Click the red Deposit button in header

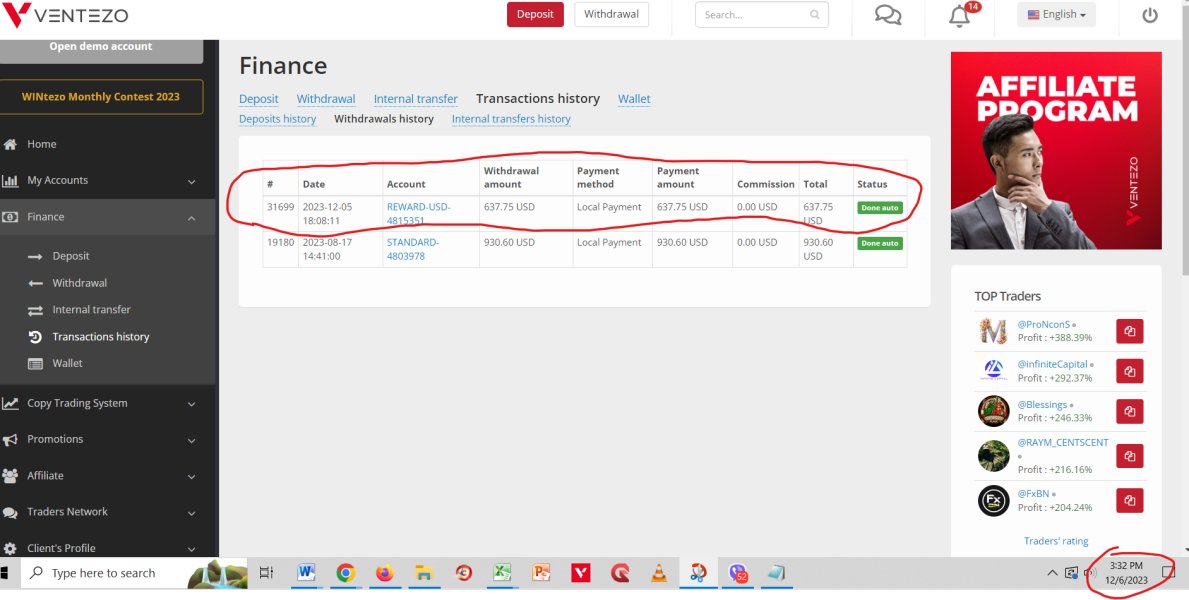click(535, 14)
